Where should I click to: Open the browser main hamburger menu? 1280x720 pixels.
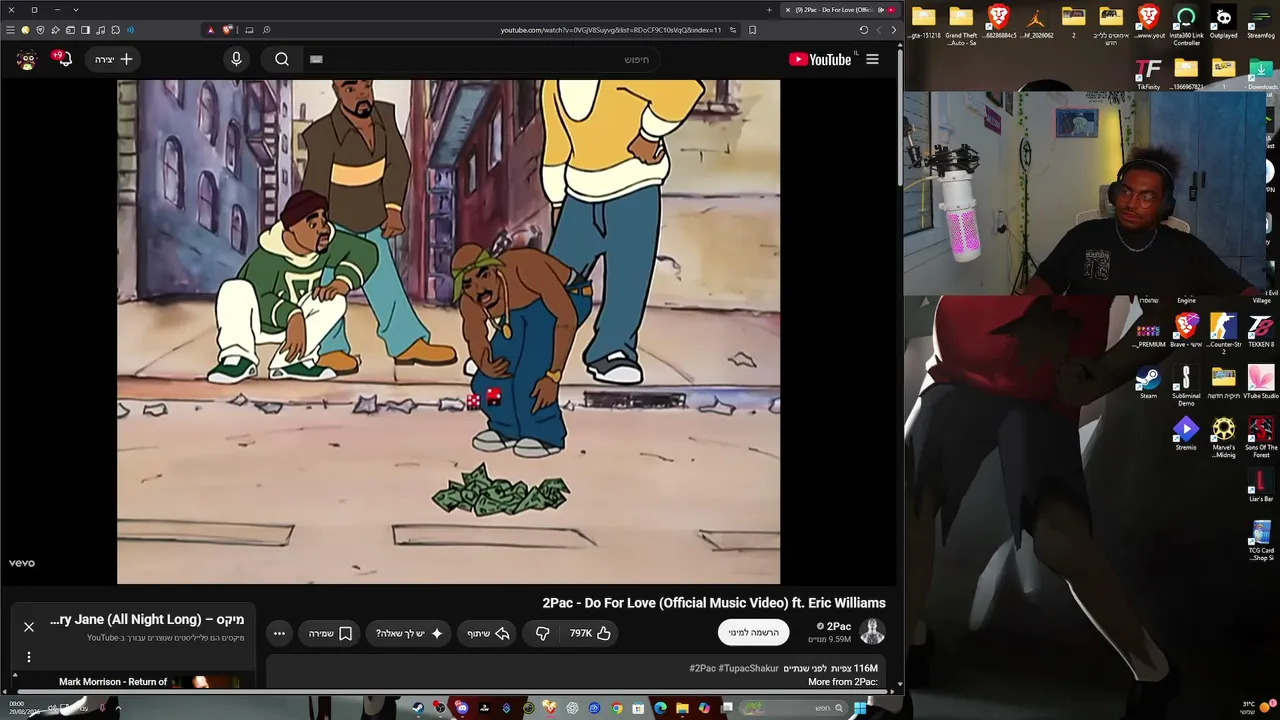pos(11,30)
